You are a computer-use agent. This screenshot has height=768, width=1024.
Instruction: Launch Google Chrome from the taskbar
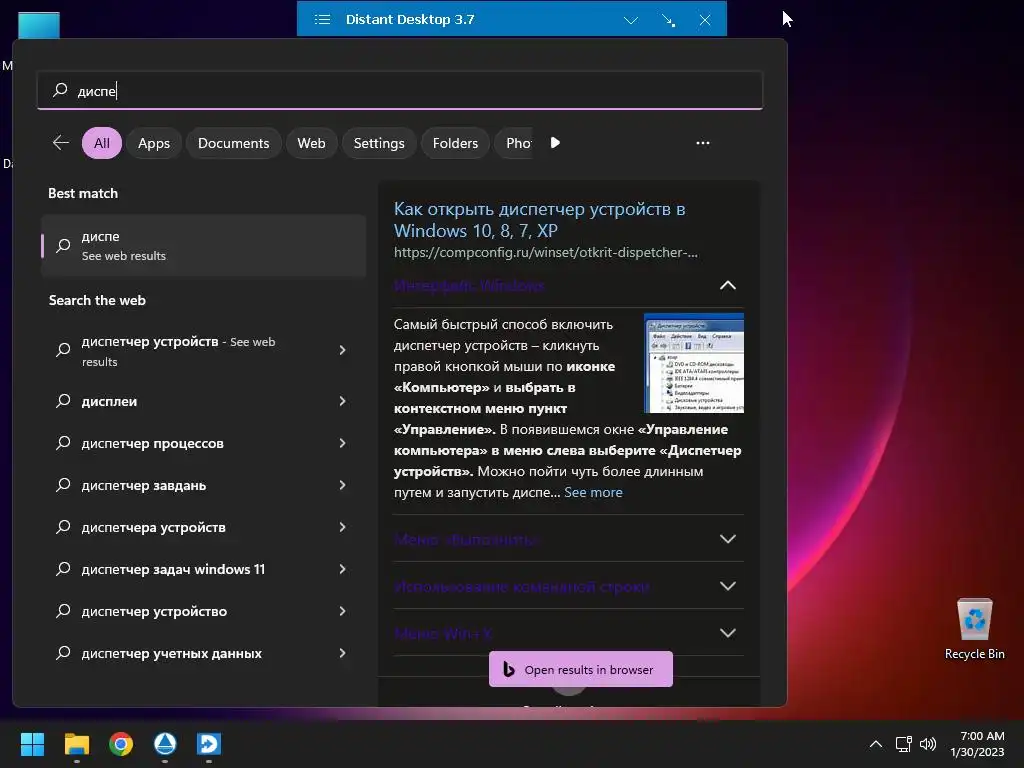121,744
